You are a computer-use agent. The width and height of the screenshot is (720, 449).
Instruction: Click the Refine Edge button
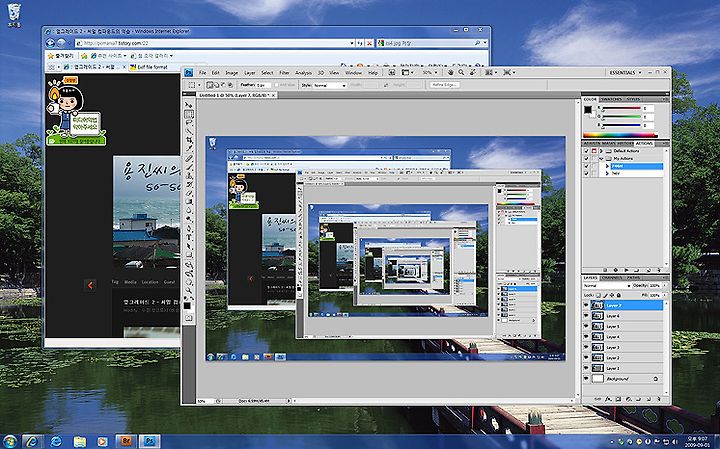[x=444, y=85]
